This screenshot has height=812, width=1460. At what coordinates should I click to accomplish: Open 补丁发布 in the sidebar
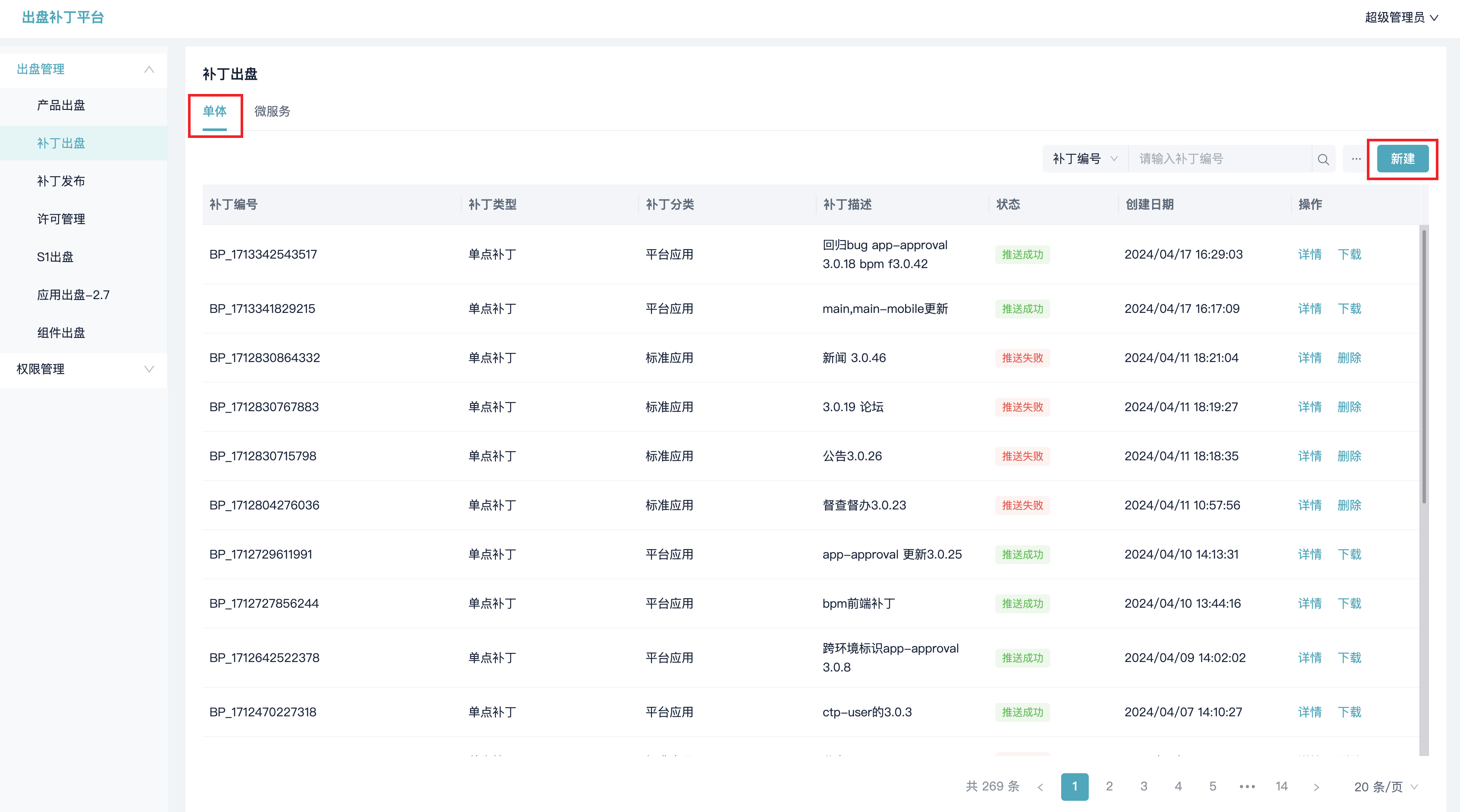tap(83, 181)
